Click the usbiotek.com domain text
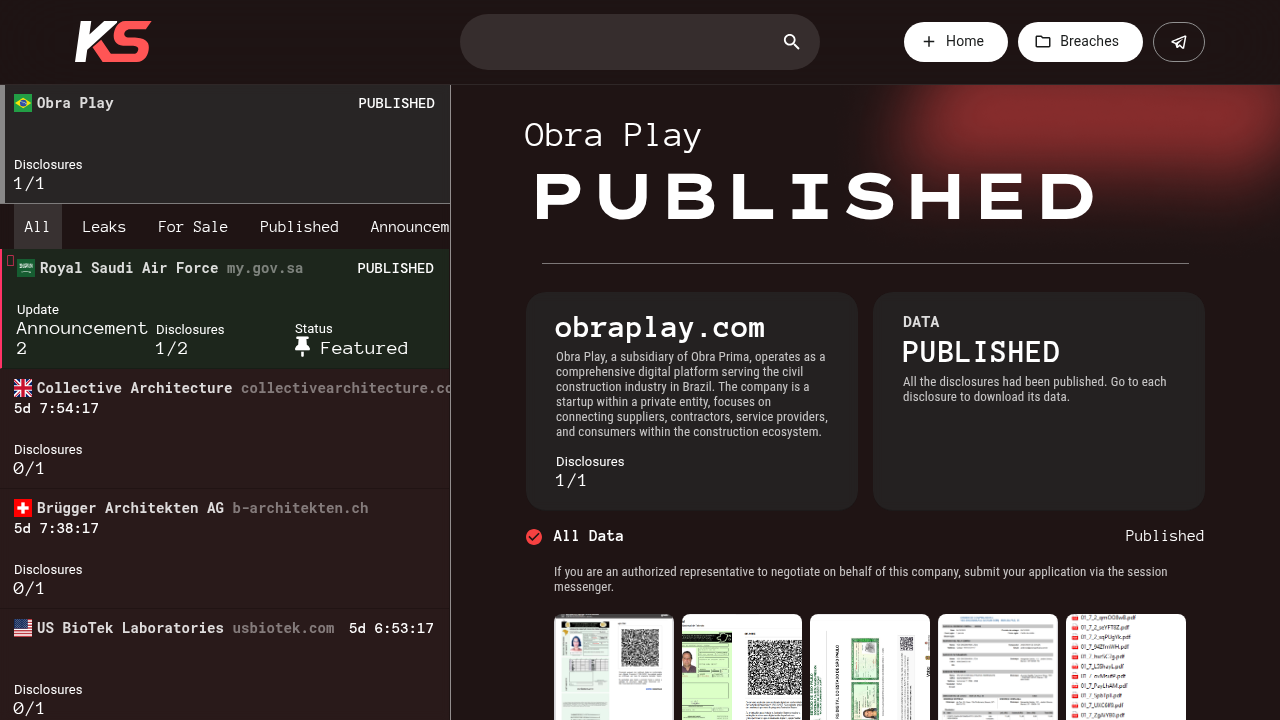Viewport: 1280px width, 720px height. coord(283,628)
